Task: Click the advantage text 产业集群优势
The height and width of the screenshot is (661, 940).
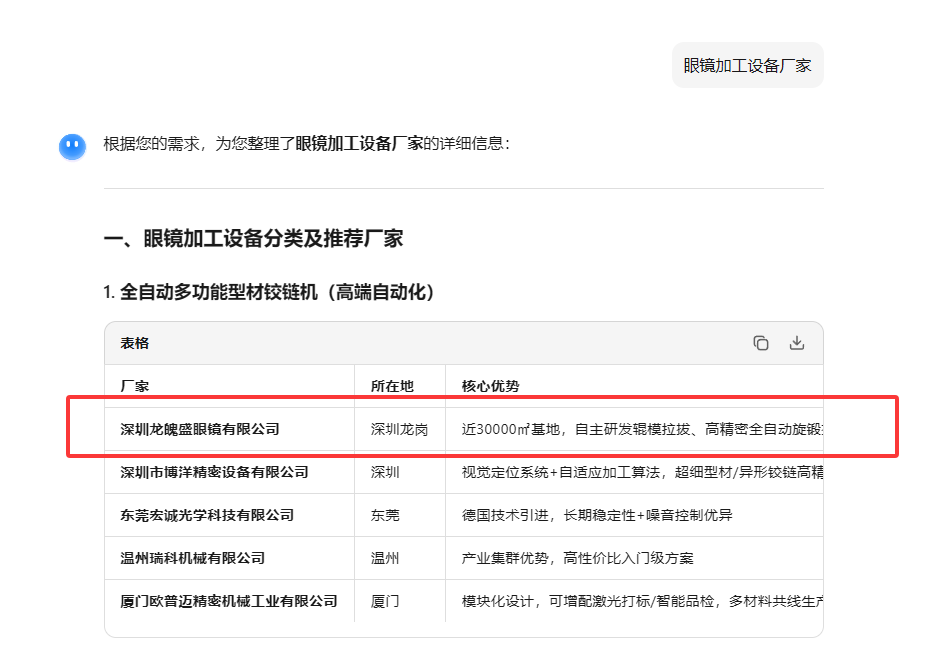Action: pyautogui.click(x=505, y=559)
